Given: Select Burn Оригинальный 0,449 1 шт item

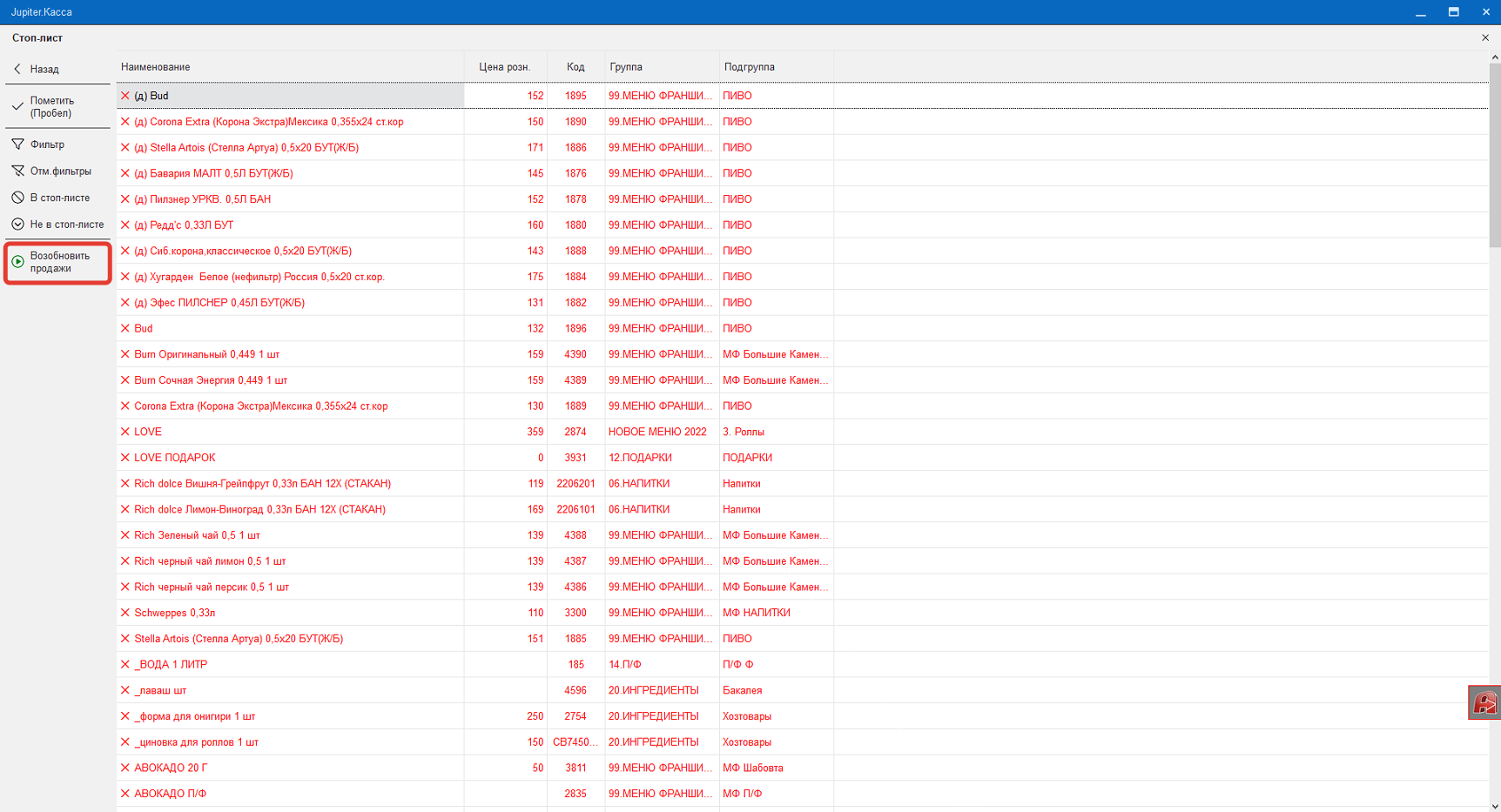Looking at the screenshot, I should coord(207,354).
